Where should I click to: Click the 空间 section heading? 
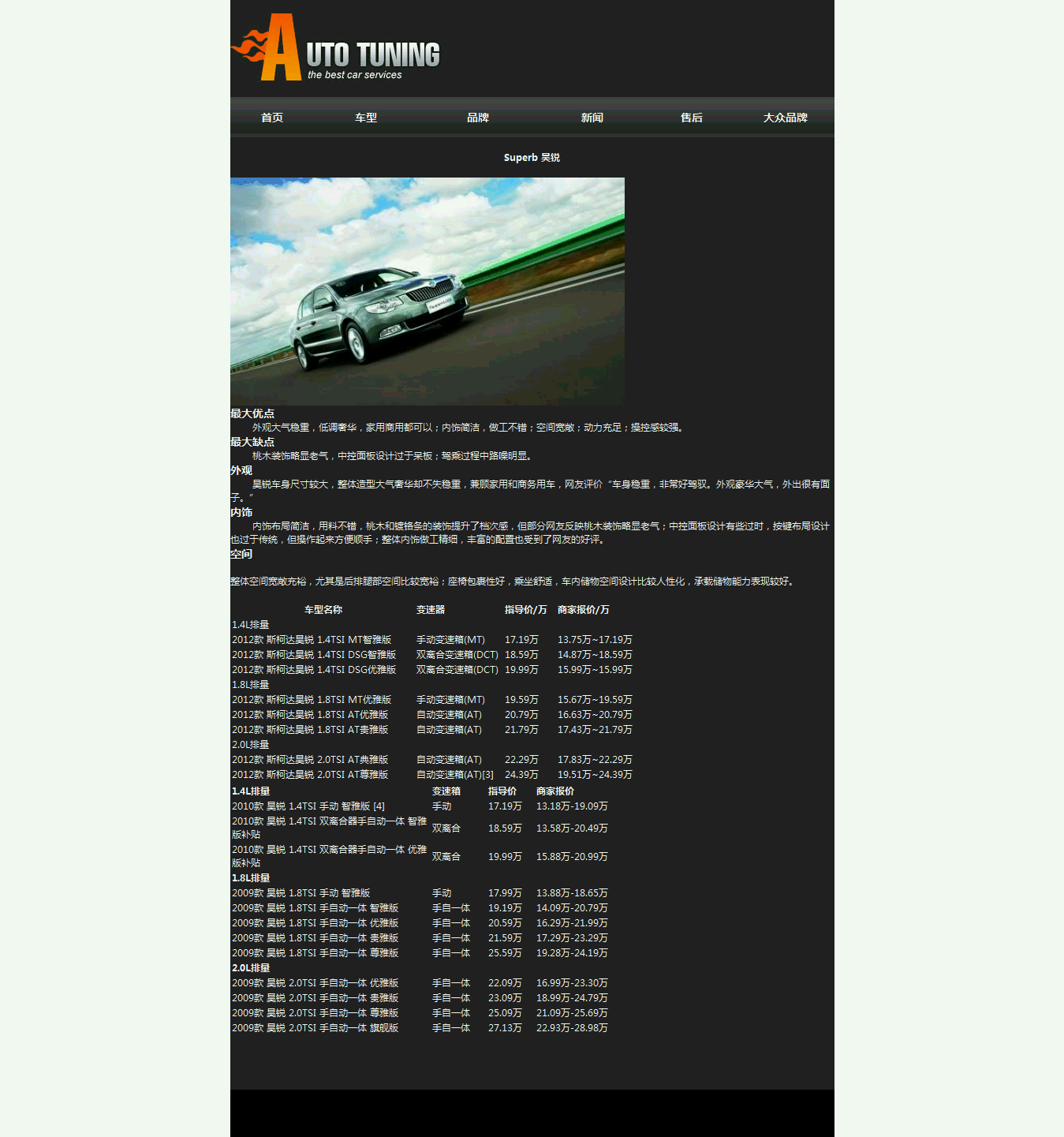point(241,554)
